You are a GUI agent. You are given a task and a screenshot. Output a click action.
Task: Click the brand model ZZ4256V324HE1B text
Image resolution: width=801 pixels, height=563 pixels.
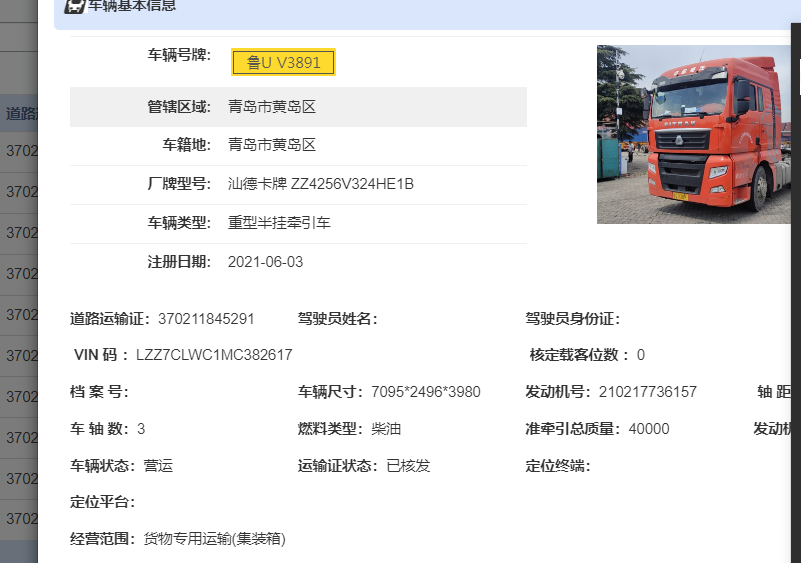tap(320, 184)
